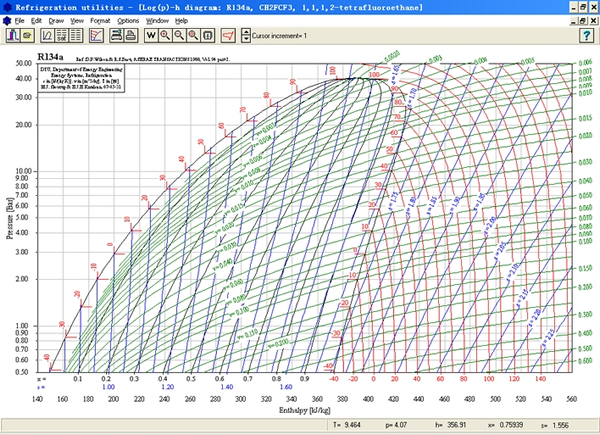The width and height of the screenshot is (600, 435).
Task: Click the log(p)-h diagram plot icon
Action: pos(47,36)
